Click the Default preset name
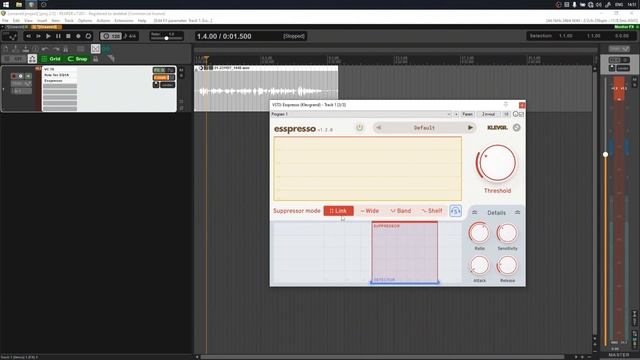Viewport: 640px width, 360px height. tap(424, 128)
